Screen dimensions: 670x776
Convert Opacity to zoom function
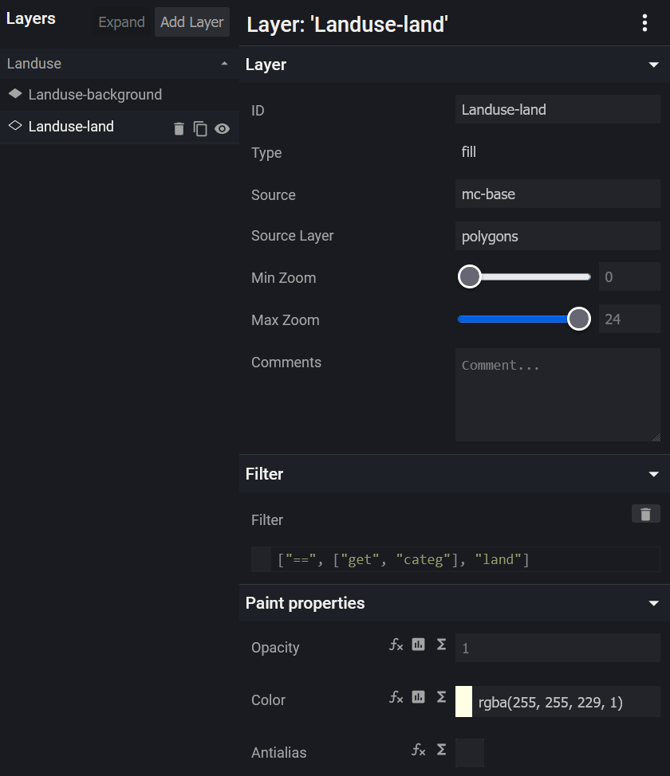coord(418,645)
